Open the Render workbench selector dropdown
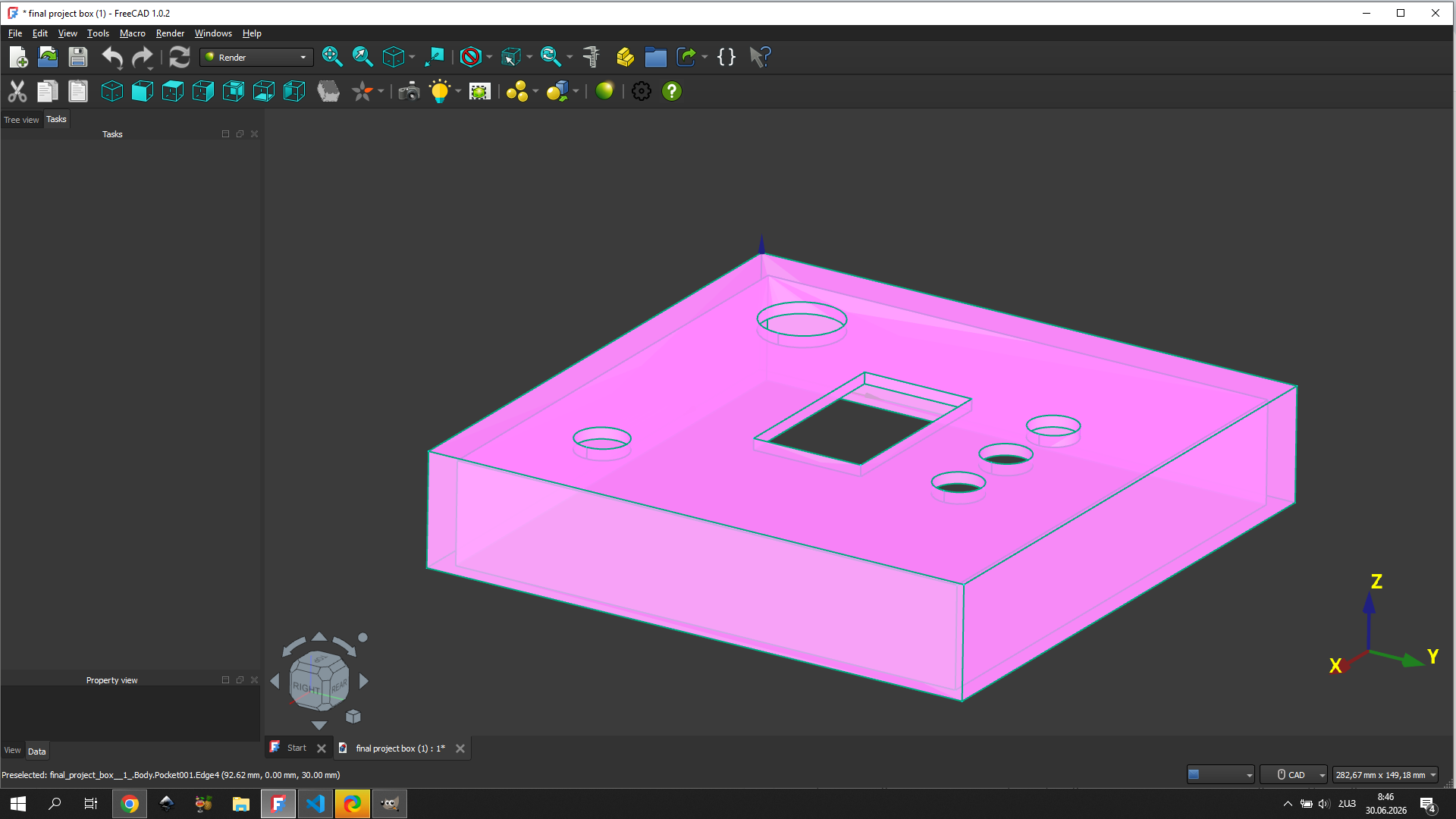This screenshot has height=819, width=1456. pos(257,57)
